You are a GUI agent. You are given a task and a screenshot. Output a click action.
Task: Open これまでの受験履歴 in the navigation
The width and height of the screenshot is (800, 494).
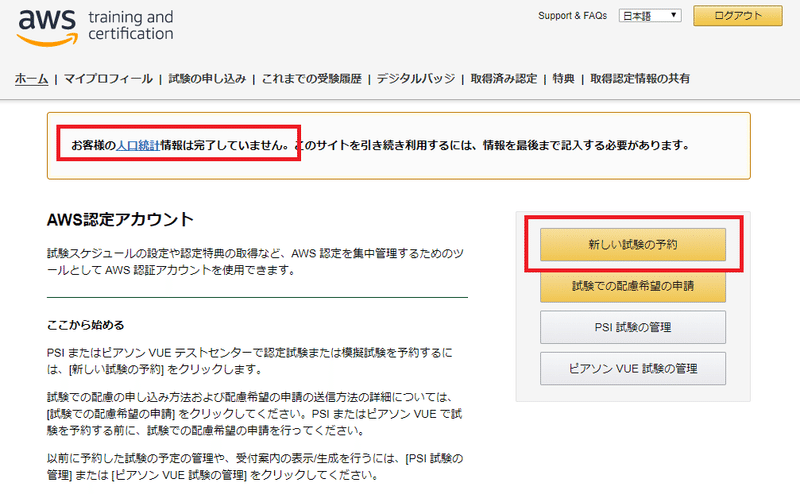[x=312, y=79]
